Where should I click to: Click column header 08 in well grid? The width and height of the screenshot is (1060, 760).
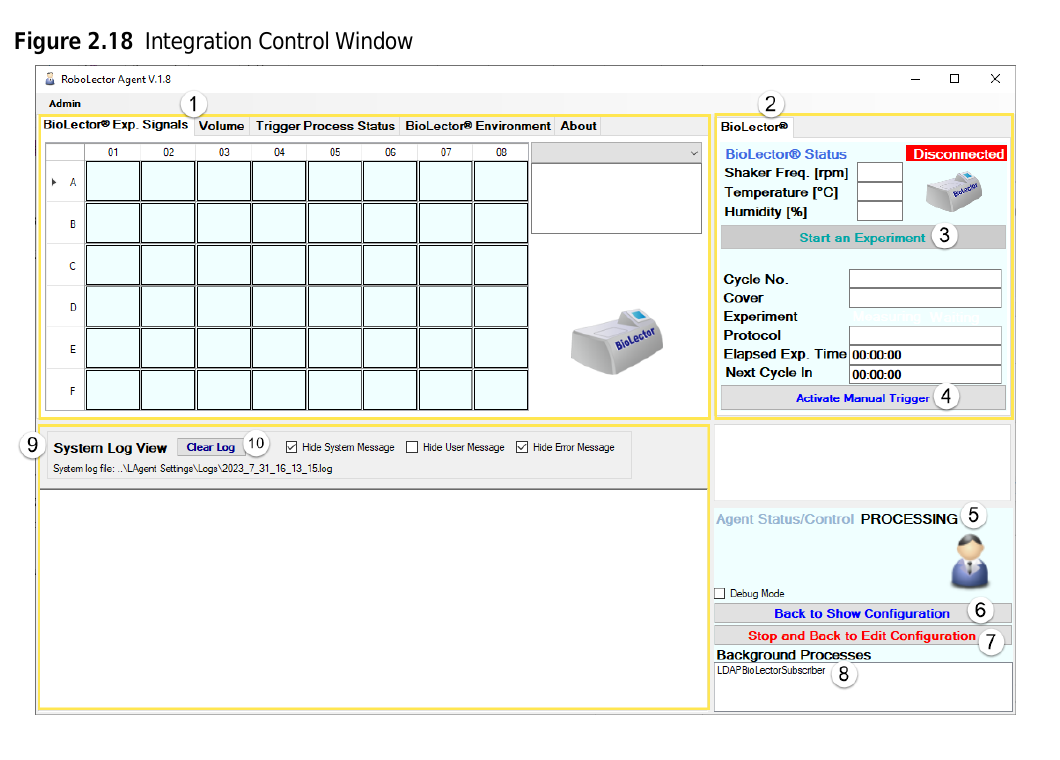[x=501, y=152]
